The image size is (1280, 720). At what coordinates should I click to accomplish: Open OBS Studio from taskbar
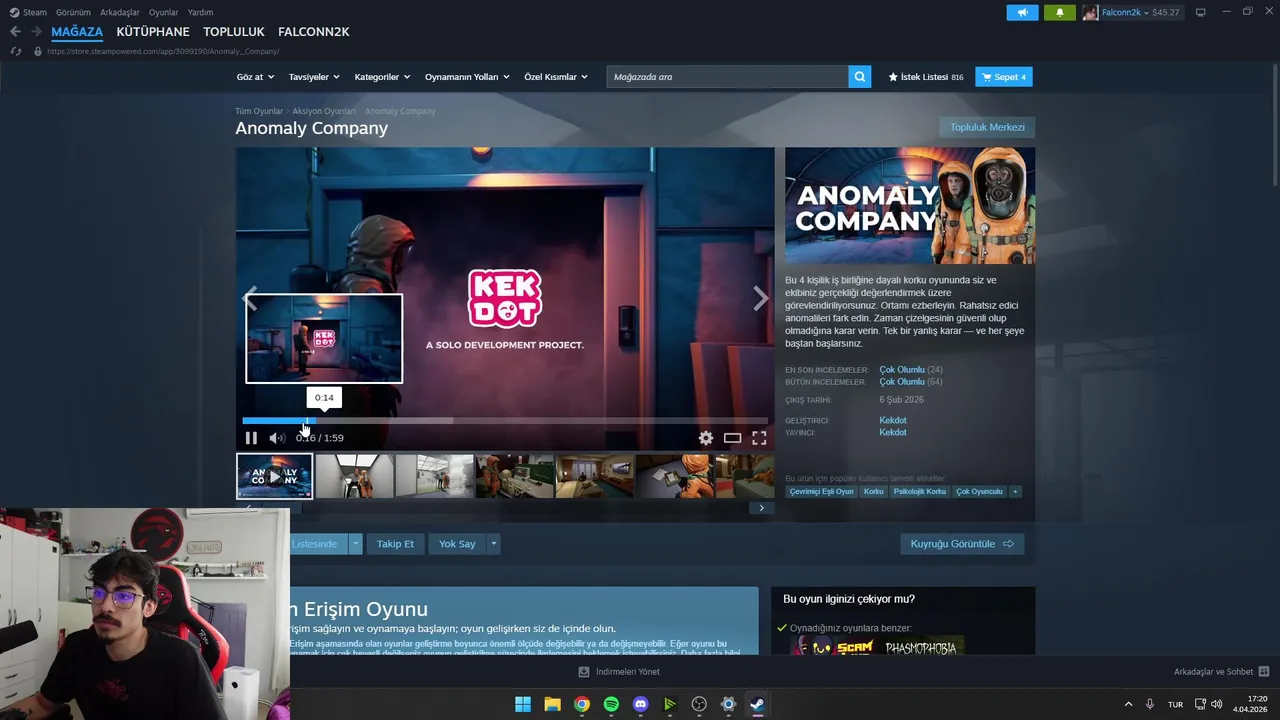pos(699,704)
